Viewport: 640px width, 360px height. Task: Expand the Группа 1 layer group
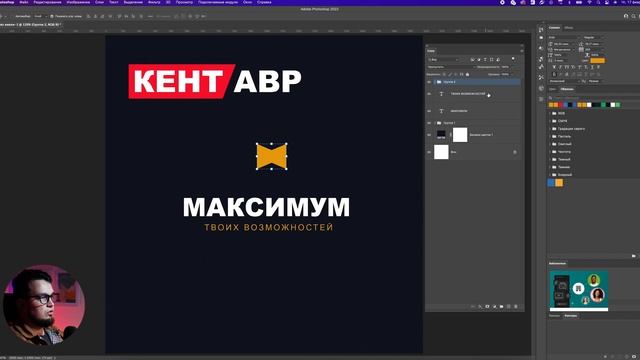pyautogui.click(x=435, y=123)
